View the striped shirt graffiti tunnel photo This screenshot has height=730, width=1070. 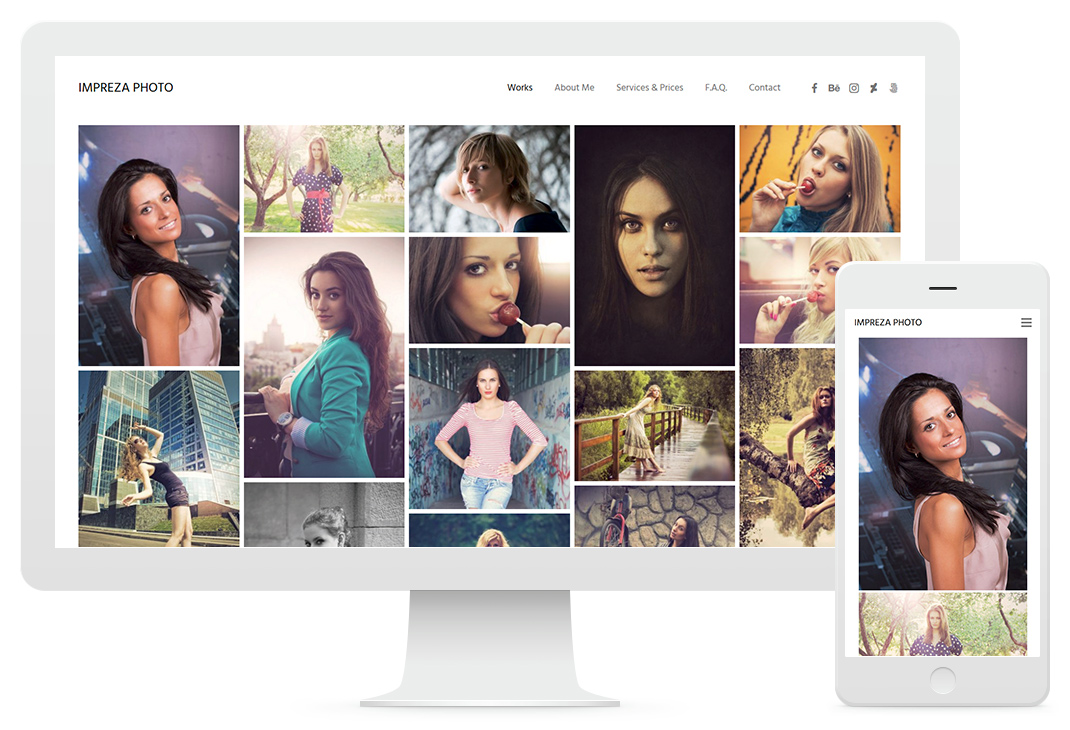489,428
